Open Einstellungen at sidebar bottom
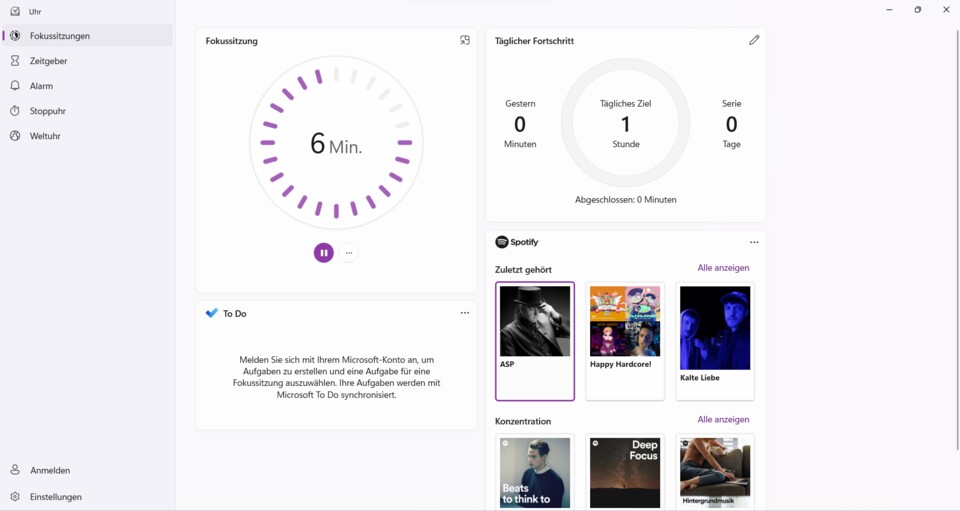Image resolution: width=960 pixels, height=511 pixels. (55, 497)
